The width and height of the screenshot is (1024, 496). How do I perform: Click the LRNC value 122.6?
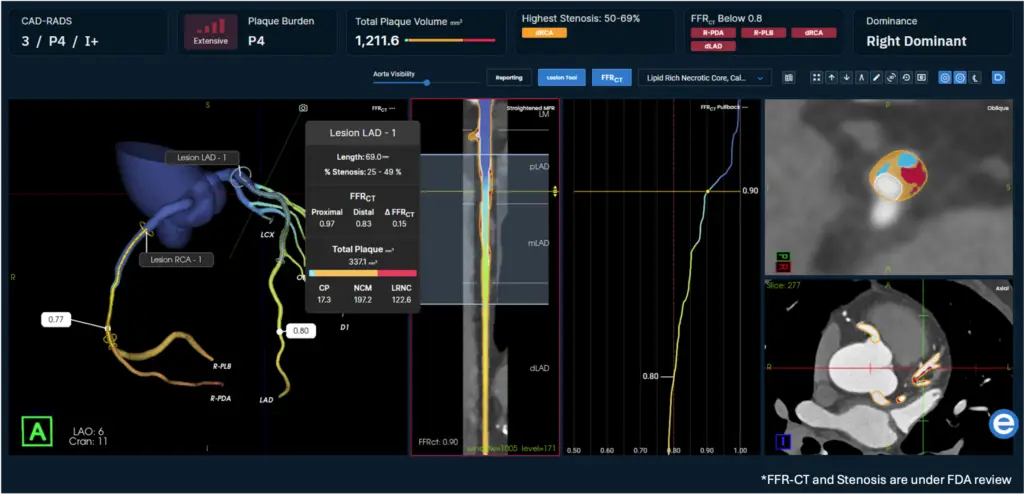[401, 300]
